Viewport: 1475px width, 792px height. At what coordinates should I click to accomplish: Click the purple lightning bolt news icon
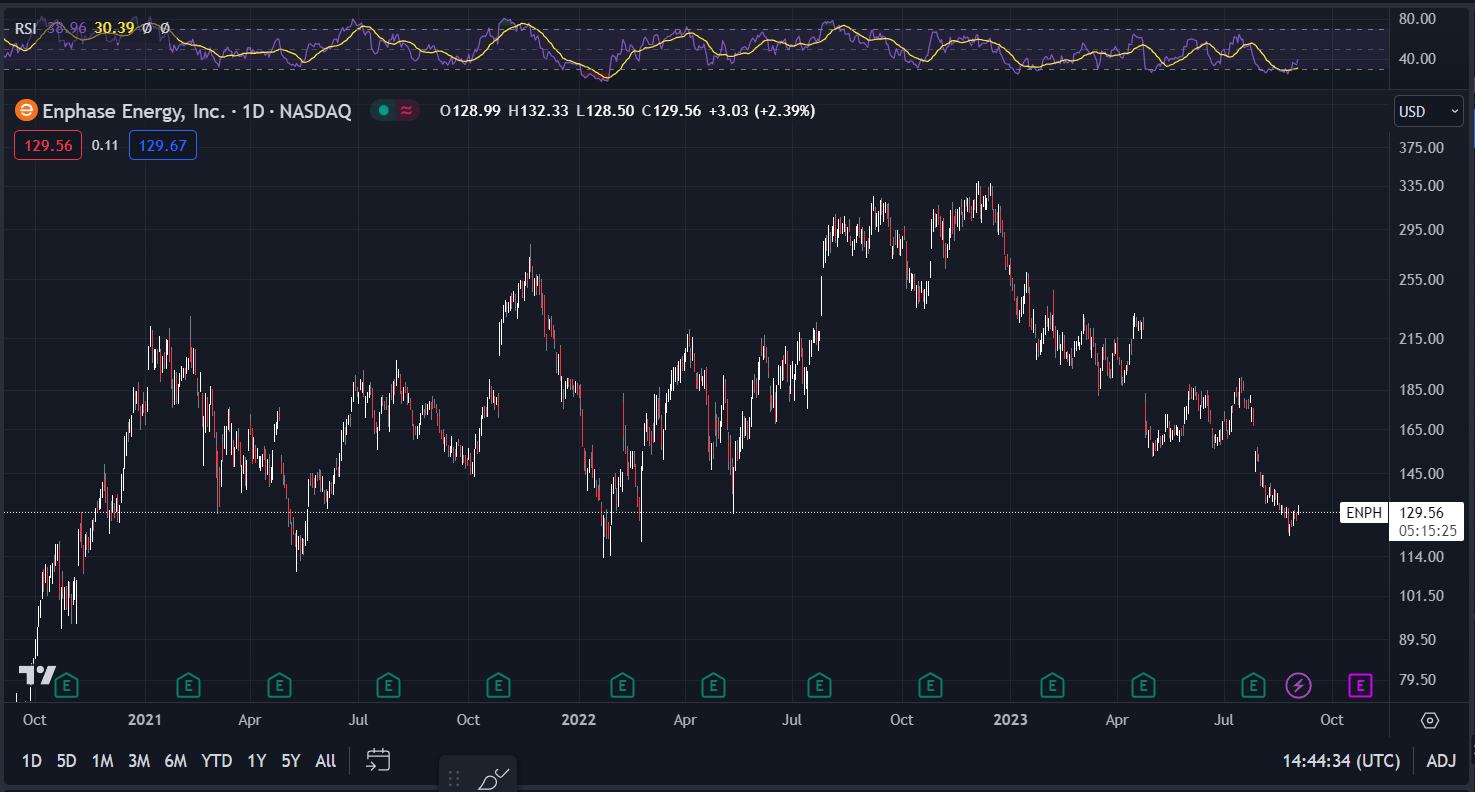coord(1298,685)
